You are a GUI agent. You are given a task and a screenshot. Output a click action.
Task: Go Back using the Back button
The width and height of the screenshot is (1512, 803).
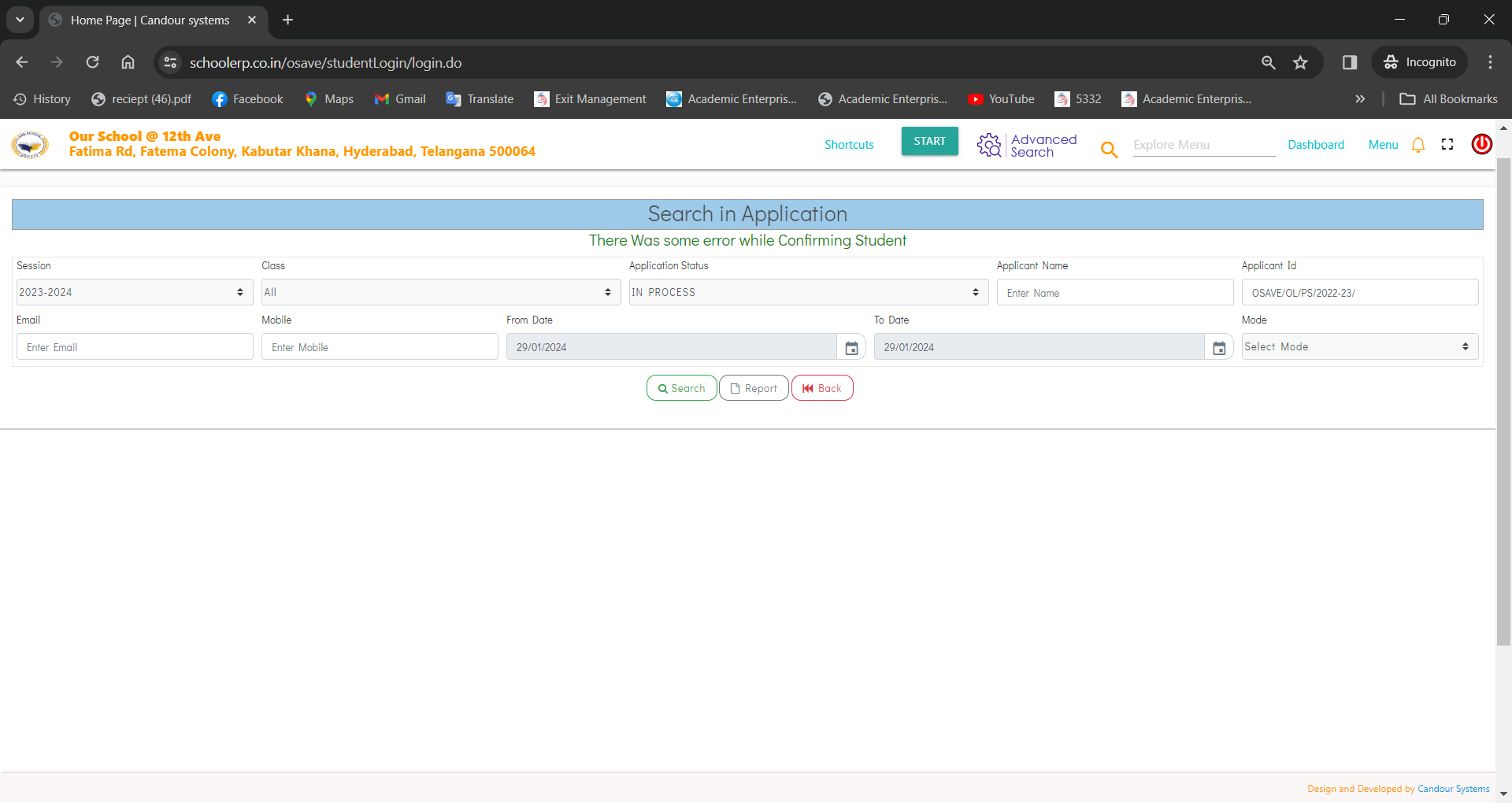(x=822, y=387)
